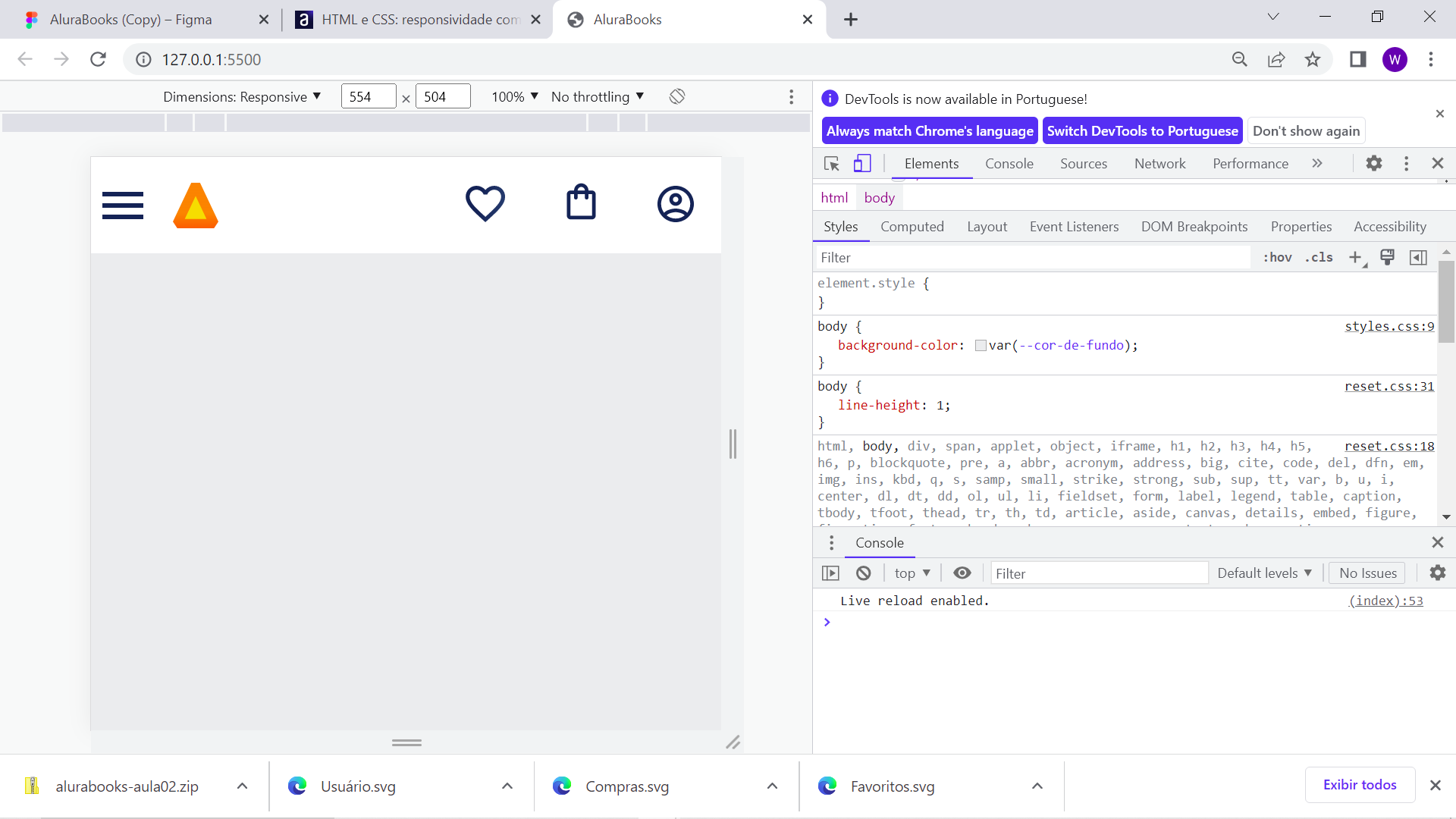Click Always match Chrome's language button
The height and width of the screenshot is (819, 1456).
click(x=929, y=130)
